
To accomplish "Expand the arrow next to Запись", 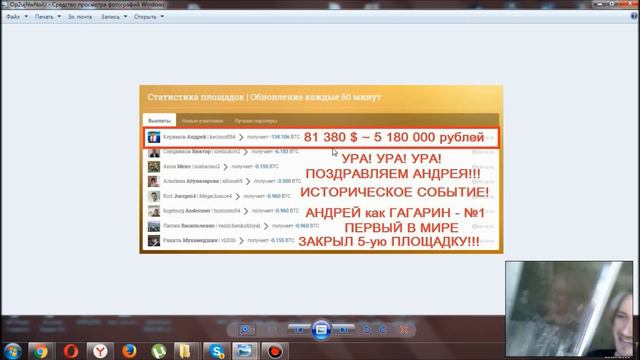I will point(125,17).
